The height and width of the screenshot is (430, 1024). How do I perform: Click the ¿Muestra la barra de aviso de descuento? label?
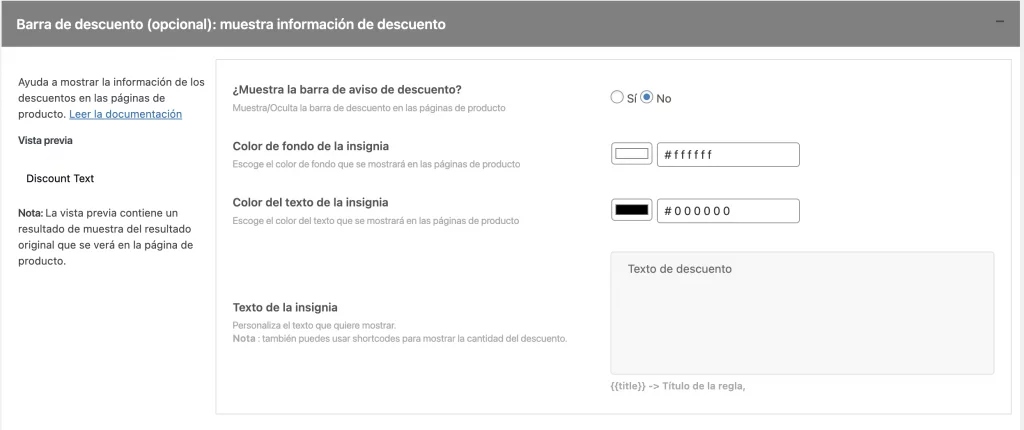pyautogui.click(x=347, y=89)
